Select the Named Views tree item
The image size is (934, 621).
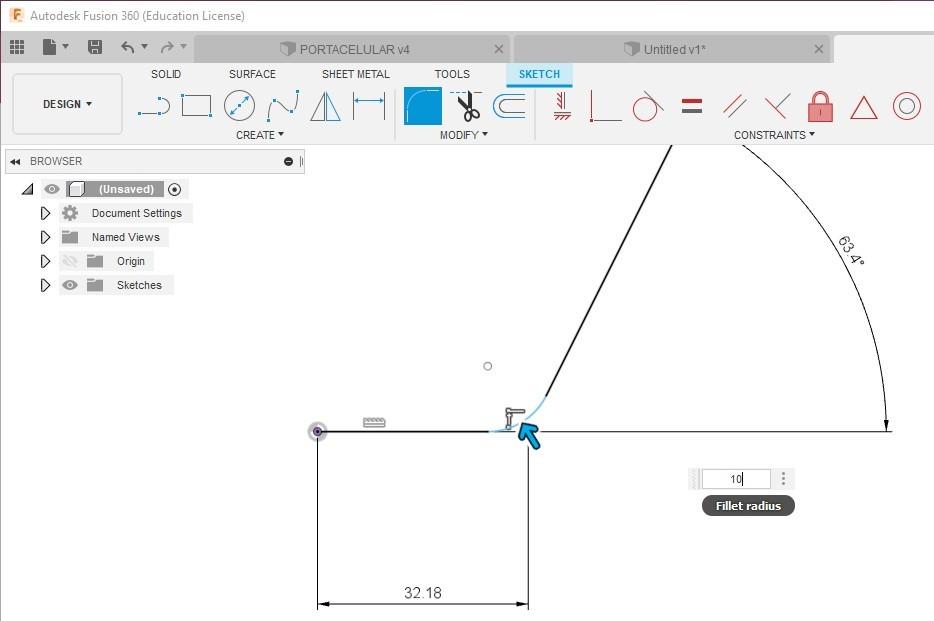[x=126, y=237]
